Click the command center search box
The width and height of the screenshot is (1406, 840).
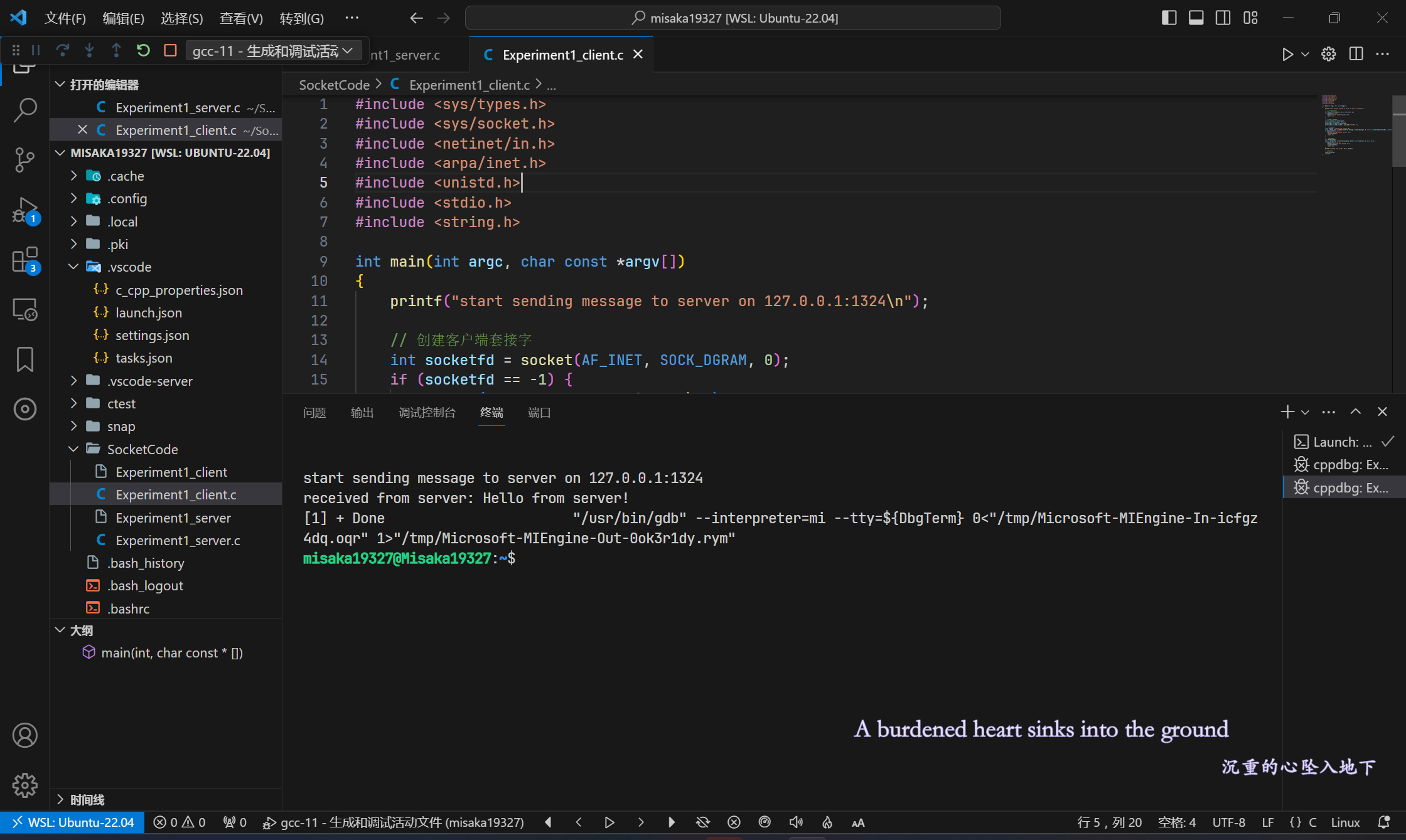(x=733, y=18)
